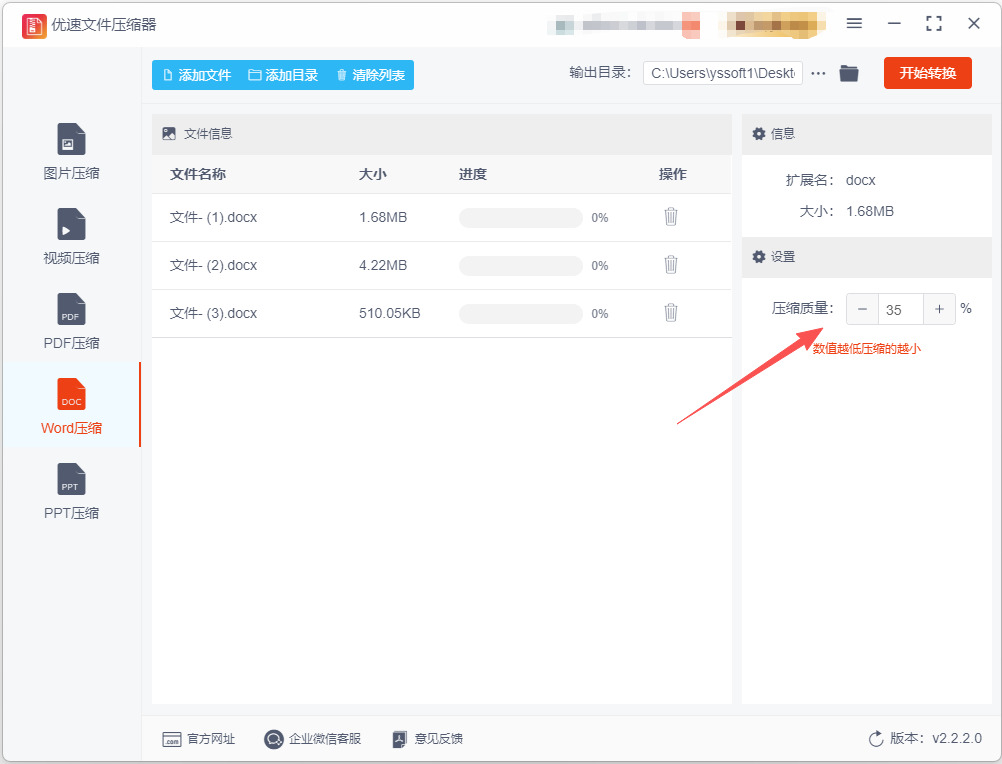The height and width of the screenshot is (764, 1002).
Task: Click the 信息 gear icon
Action: point(759,134)
